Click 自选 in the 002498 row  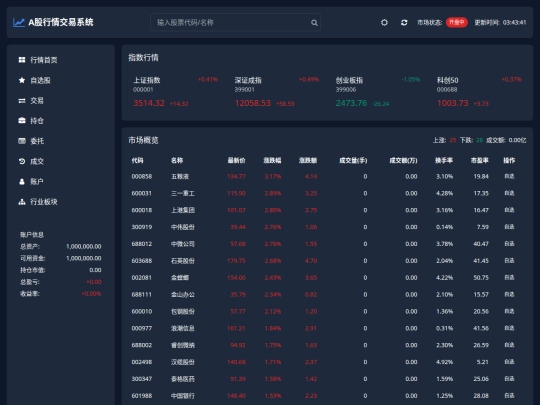[x=509, y=362]
